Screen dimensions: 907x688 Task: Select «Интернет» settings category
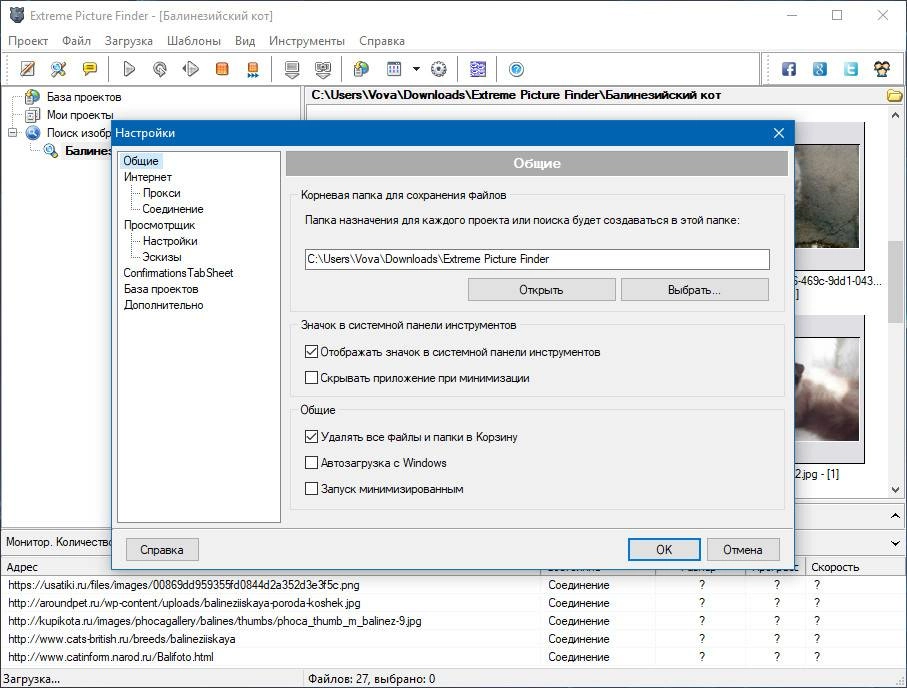tap(148, 177)
